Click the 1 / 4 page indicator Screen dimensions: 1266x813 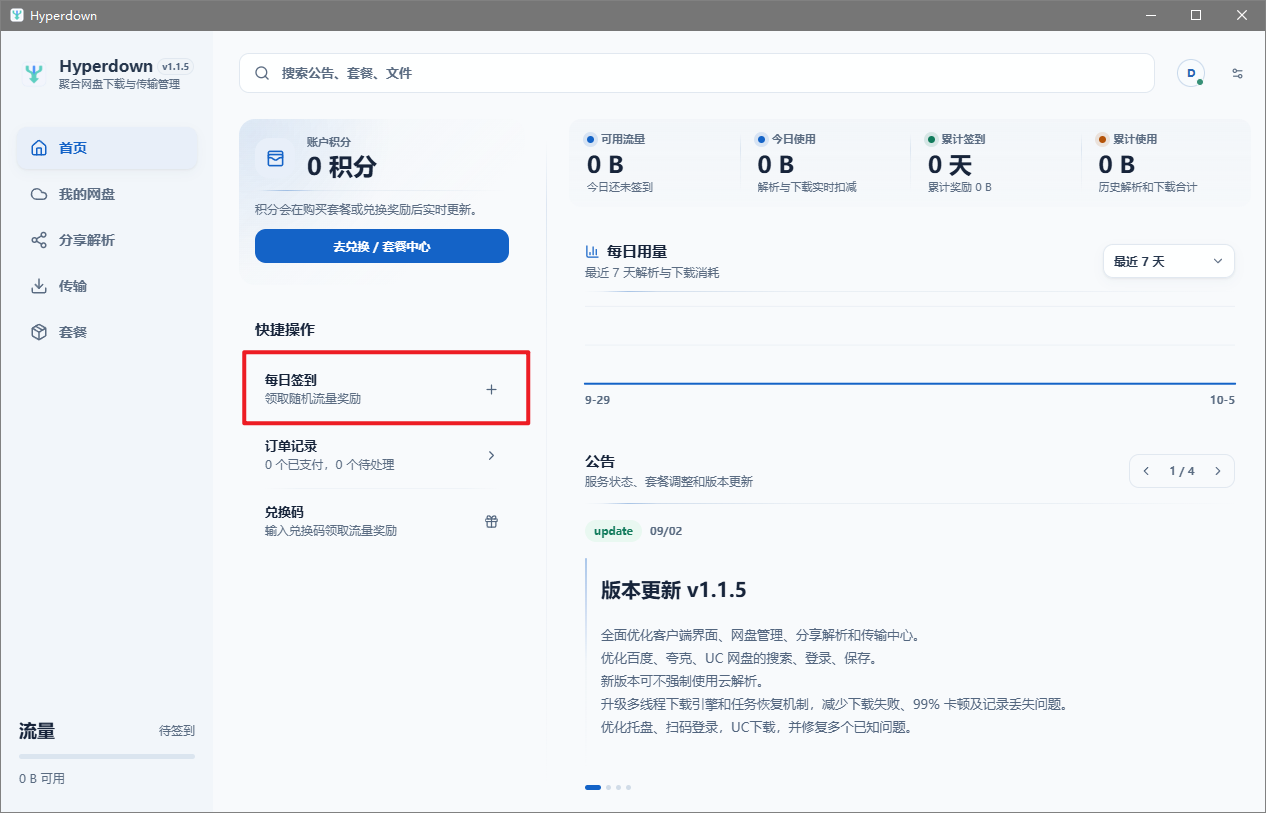pos(1182,471)
